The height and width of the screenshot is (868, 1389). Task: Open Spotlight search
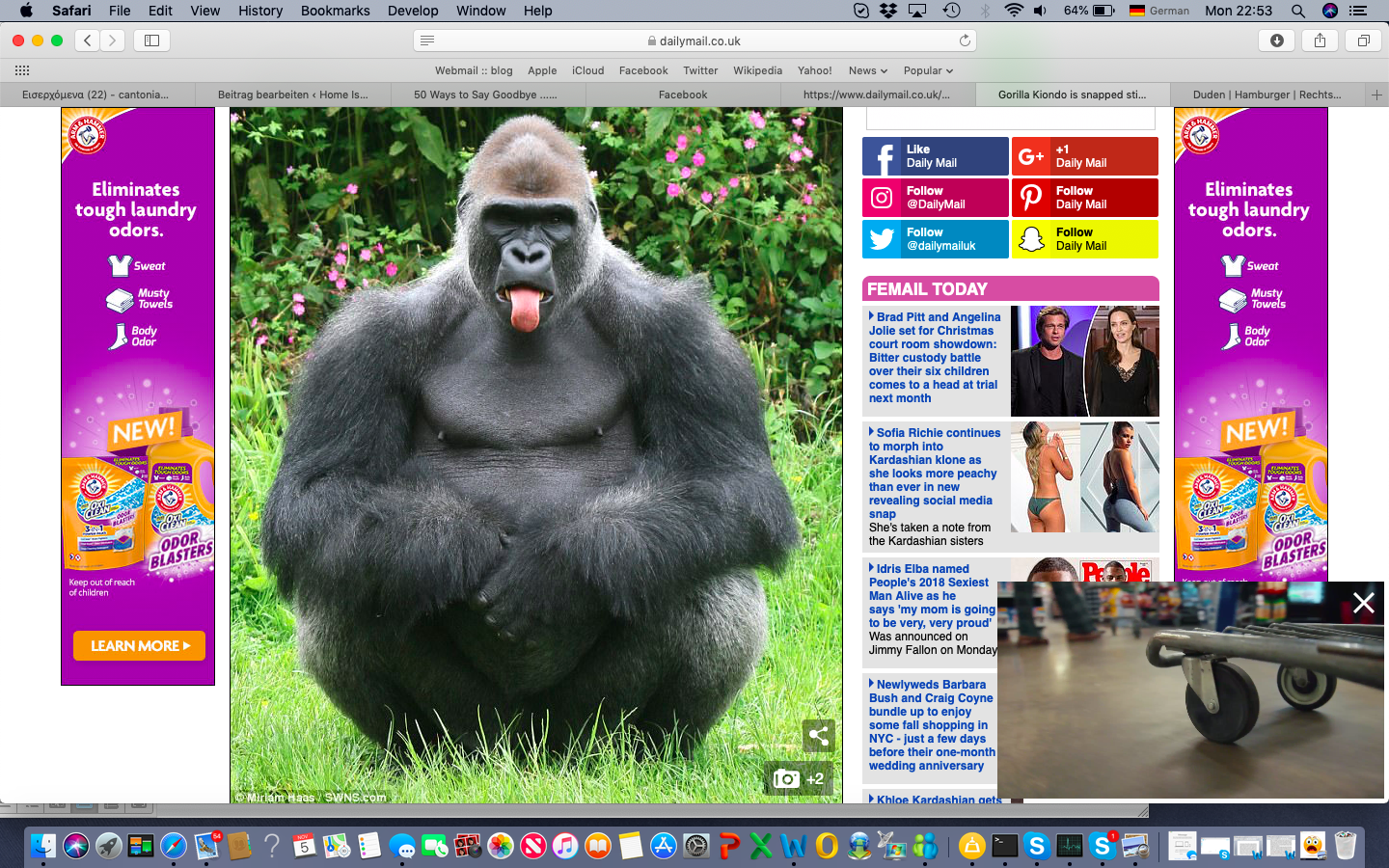pyautogui.click(x=1298, y=11)
